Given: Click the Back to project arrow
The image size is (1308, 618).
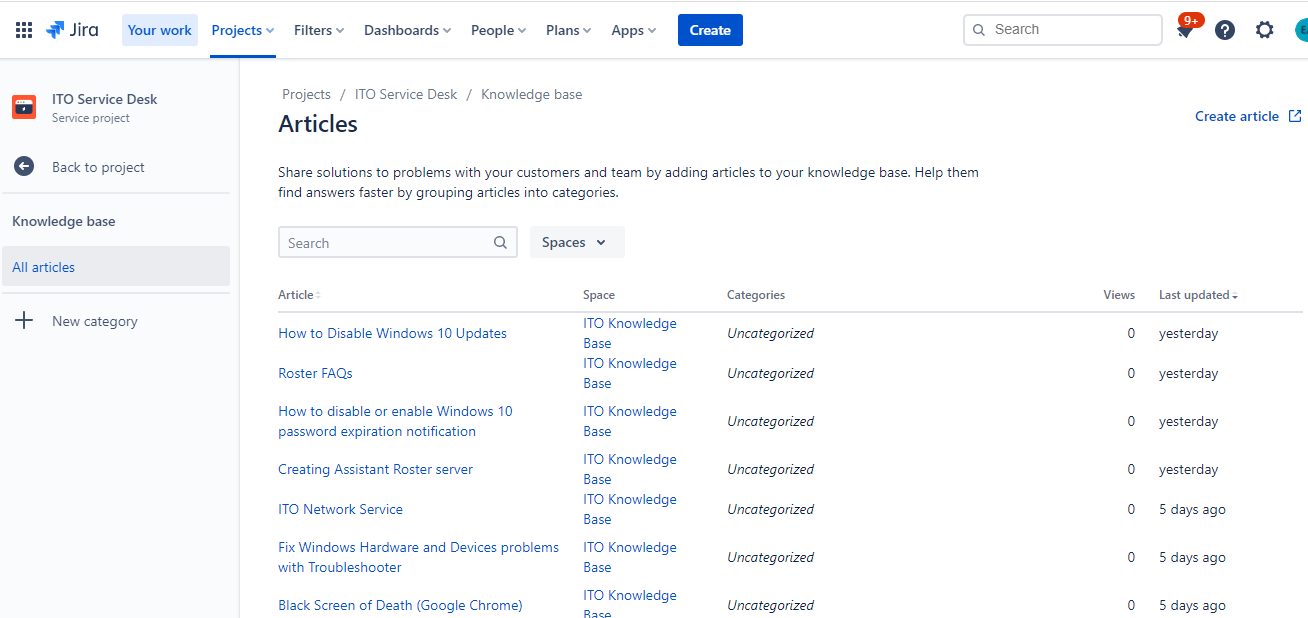Looking at the screenshot, I should (23, 166).
